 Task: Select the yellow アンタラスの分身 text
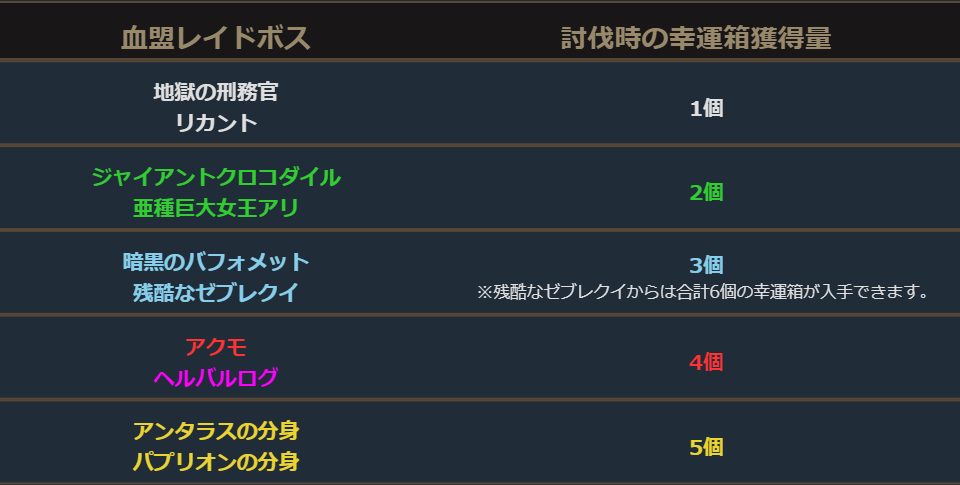tap(216, 432)
